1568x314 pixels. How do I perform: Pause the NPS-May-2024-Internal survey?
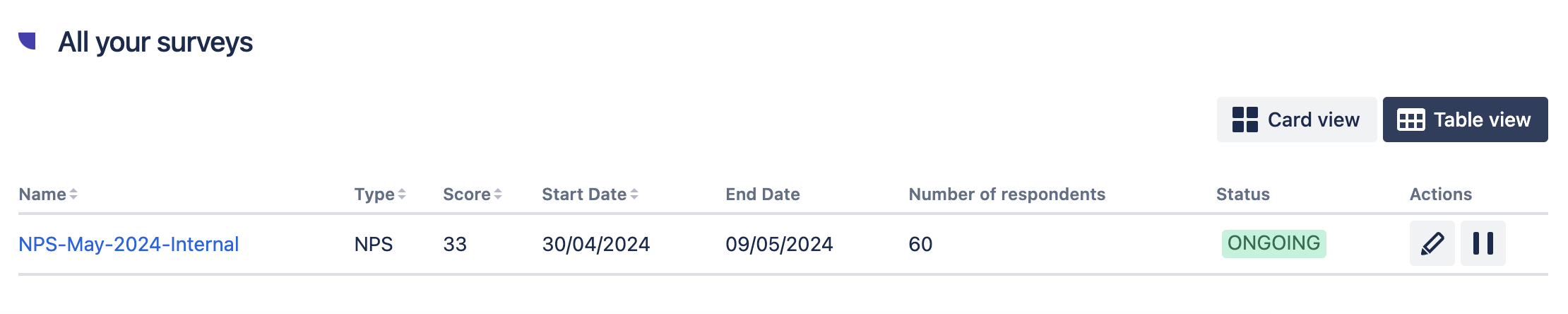pos(1483,243)
